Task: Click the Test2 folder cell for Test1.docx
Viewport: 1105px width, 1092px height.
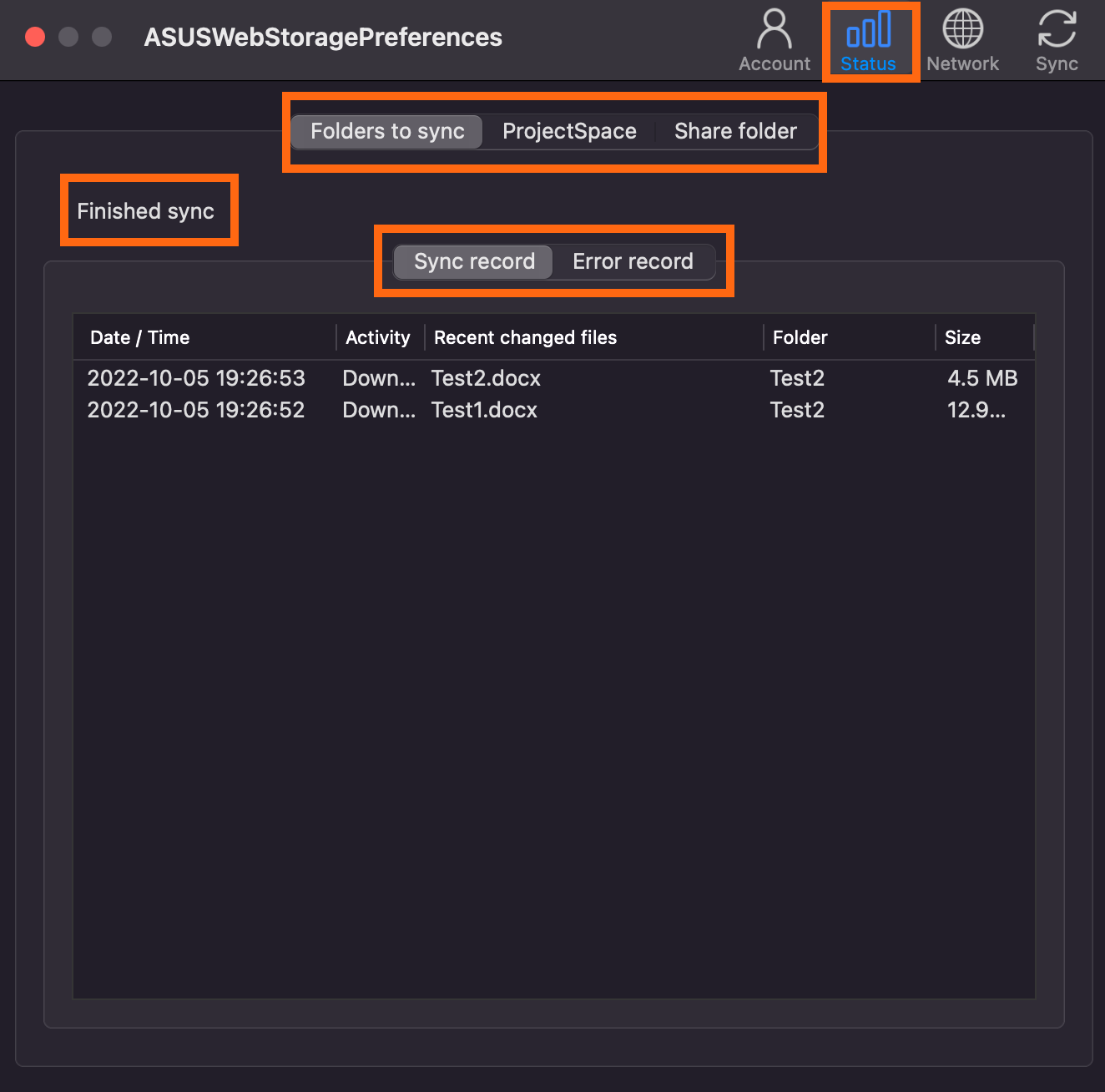Action: [797, 410]
